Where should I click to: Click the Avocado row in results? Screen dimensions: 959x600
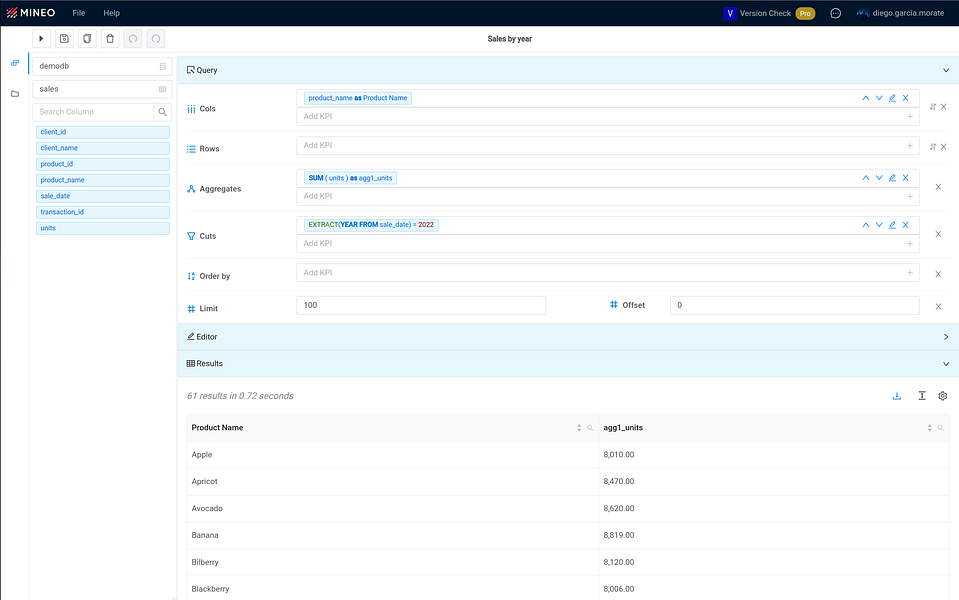pyautogui.click(x=568, y=508)
